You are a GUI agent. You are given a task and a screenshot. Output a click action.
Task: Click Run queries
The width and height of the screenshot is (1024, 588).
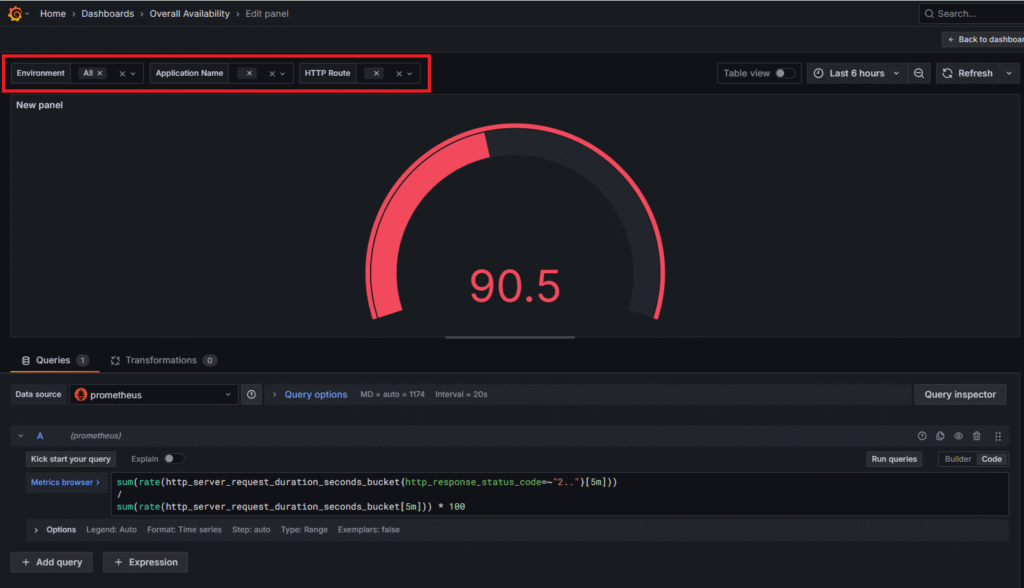pyautogui.click(x=894, y=459)
